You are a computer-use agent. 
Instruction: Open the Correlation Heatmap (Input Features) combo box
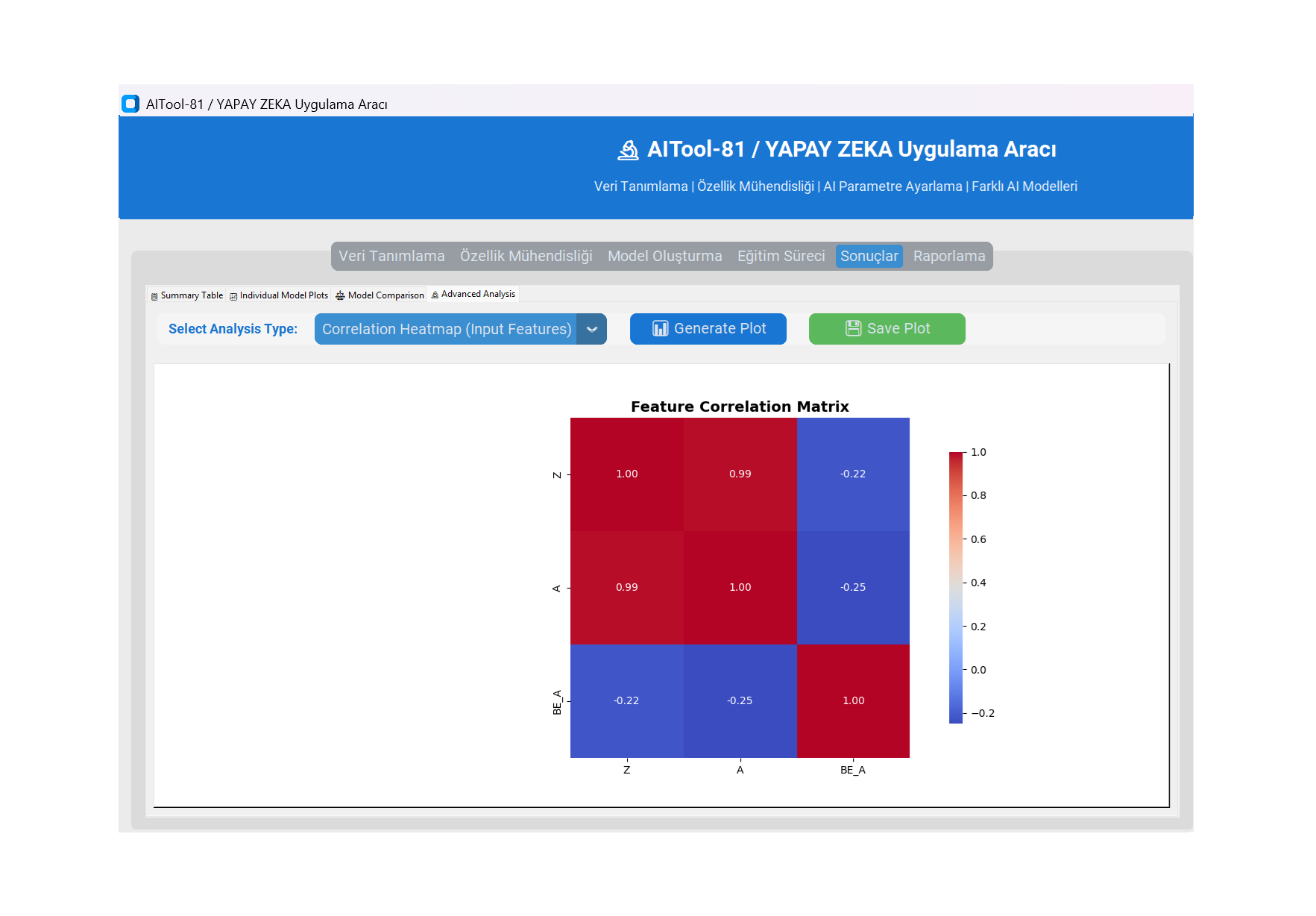461,329
